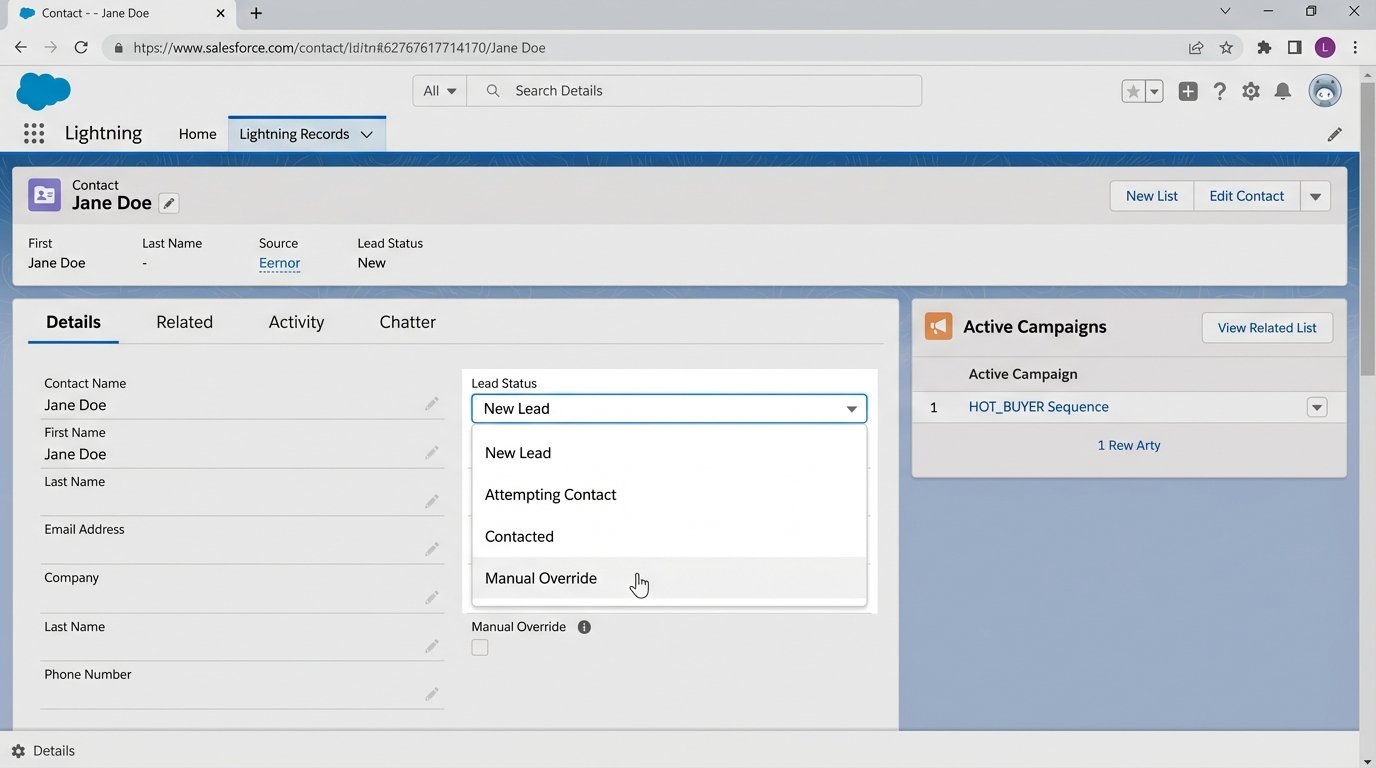Open the dropdown beside Edit Contact
1376x768 pixels.
click(x=1315, y=196)
